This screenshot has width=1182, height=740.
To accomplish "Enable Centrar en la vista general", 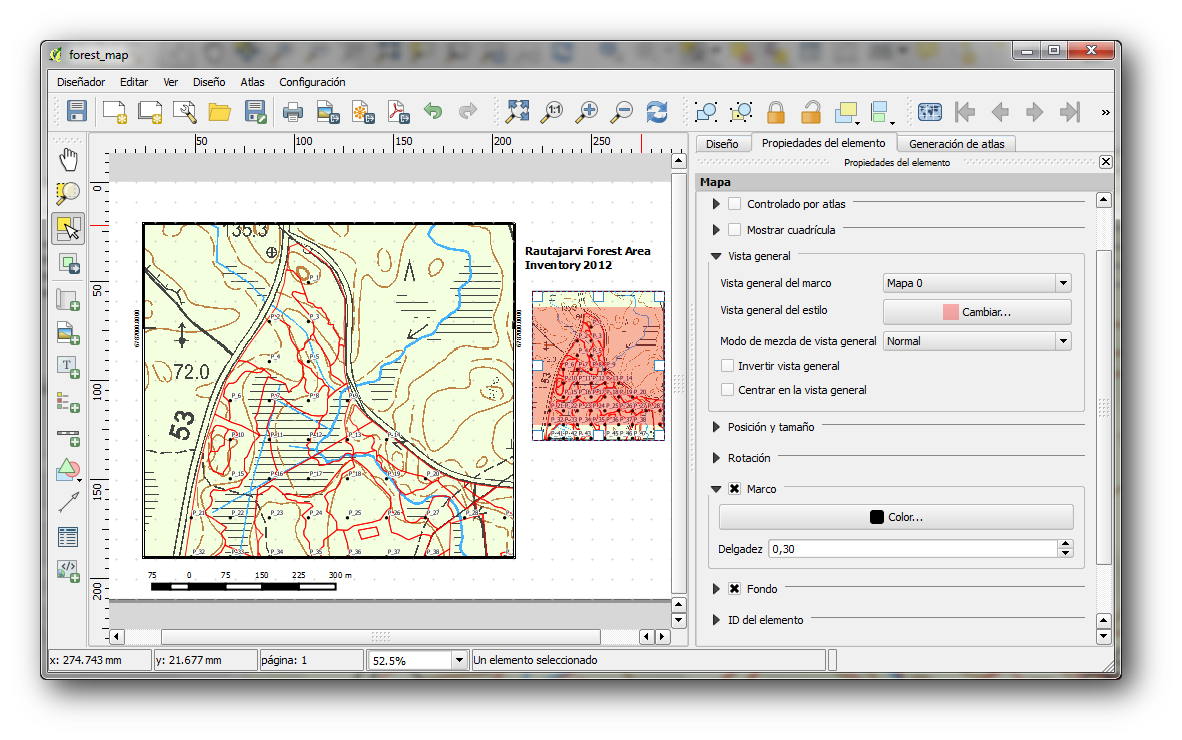I will [x=727, y=390].
